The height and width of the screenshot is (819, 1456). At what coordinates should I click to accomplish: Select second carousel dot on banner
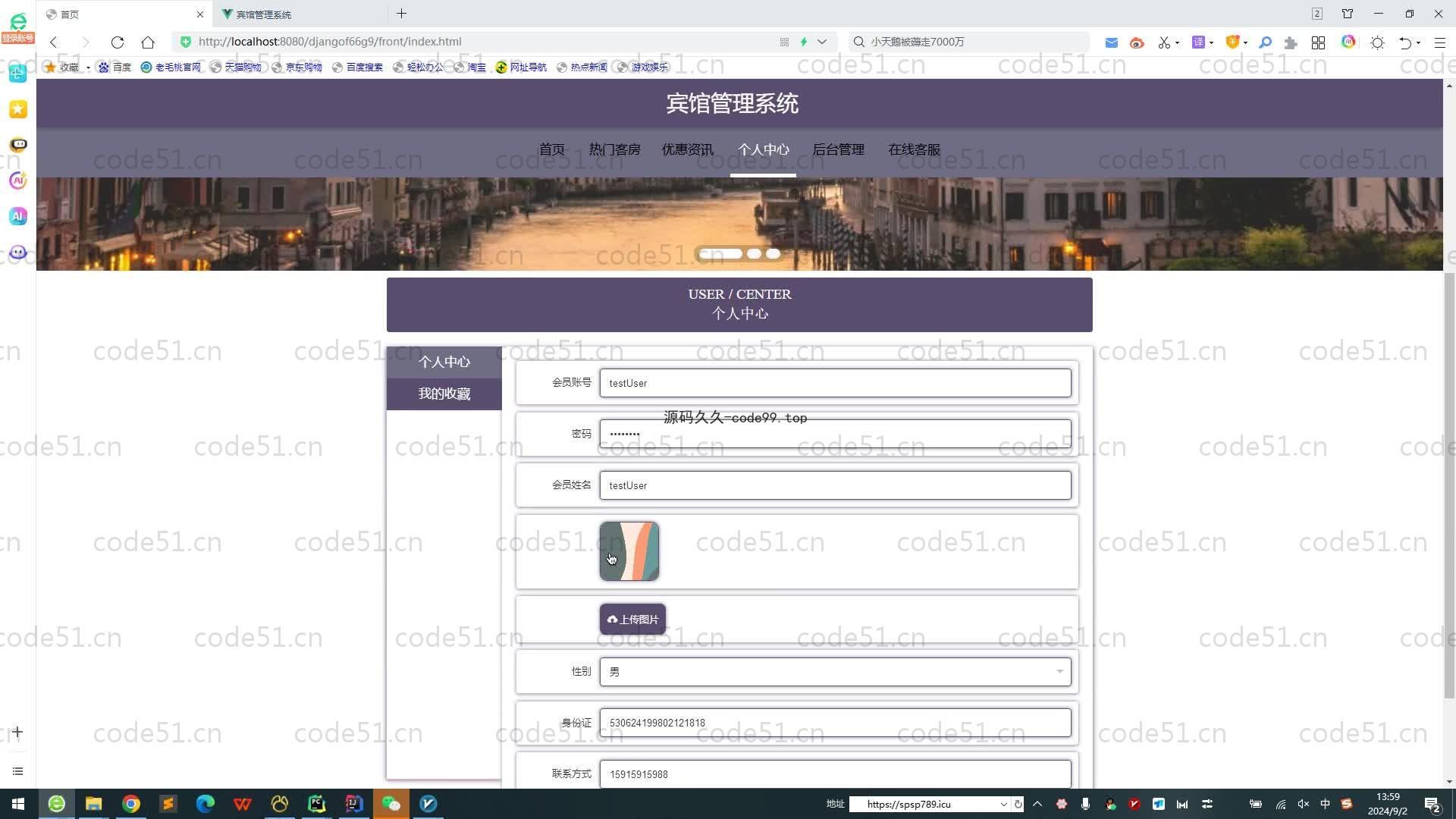[754, 253]
